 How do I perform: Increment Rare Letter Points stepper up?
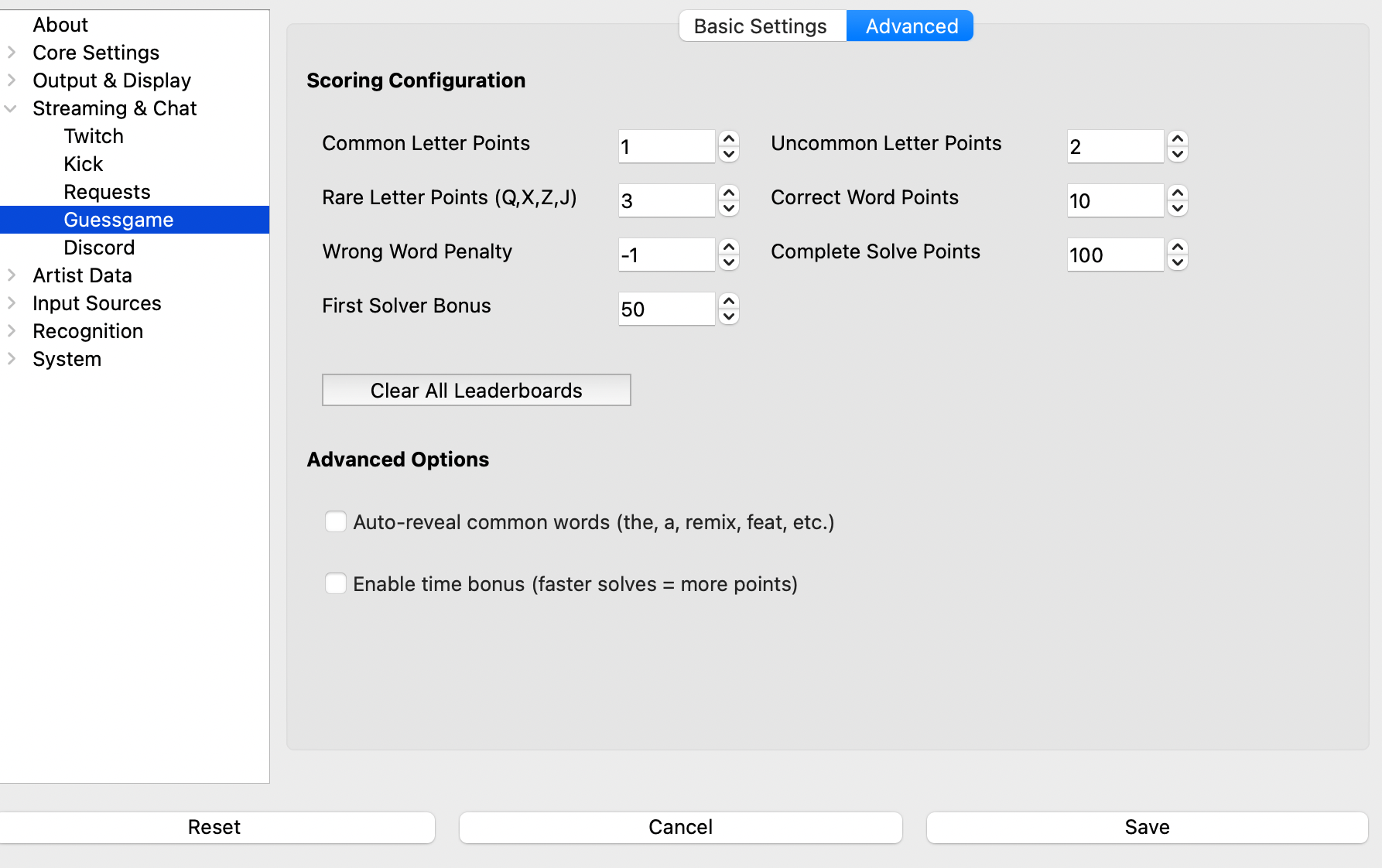coord(728,193)
